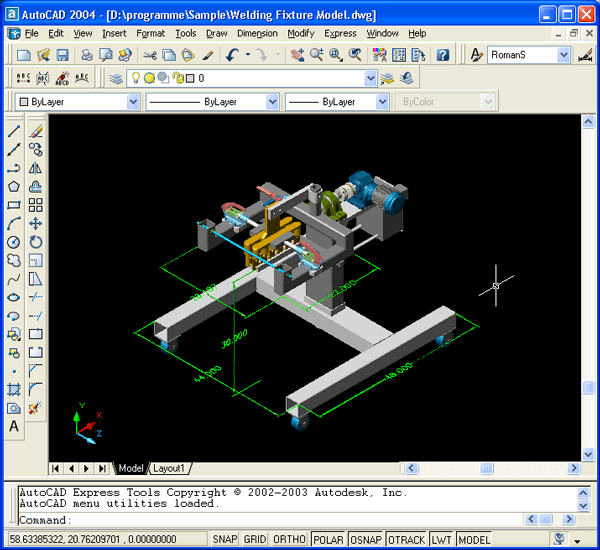Disable OSNAP in status bar
The width and height of the screenshot is (600, 550).
364,539
